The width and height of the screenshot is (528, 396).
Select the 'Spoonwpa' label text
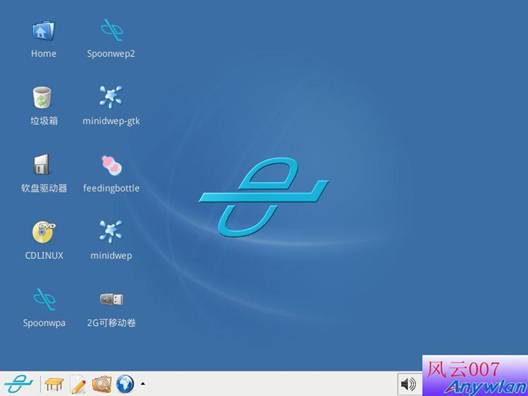(44, 323)
